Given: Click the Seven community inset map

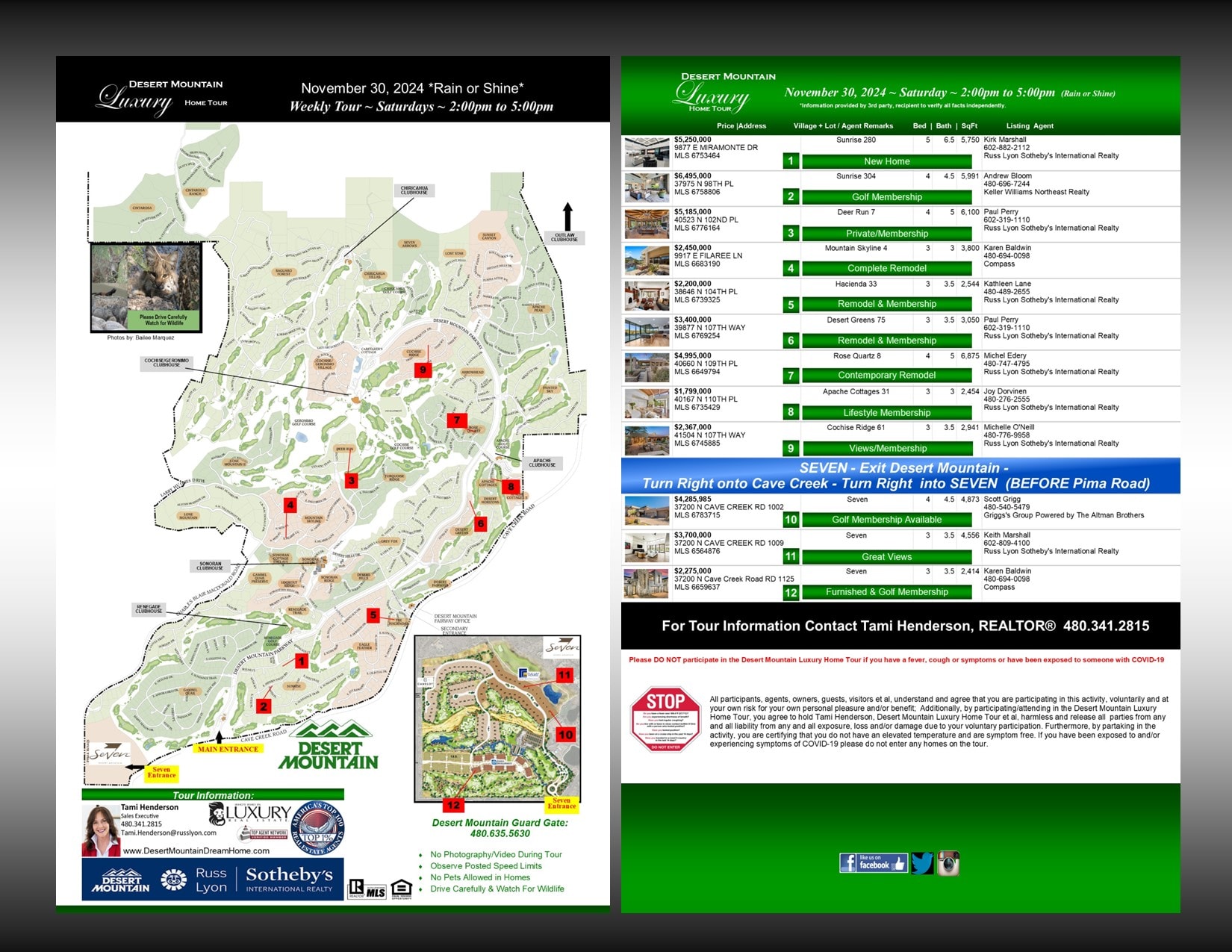Looking at the screenshot, I should click(x=497, y=718).
